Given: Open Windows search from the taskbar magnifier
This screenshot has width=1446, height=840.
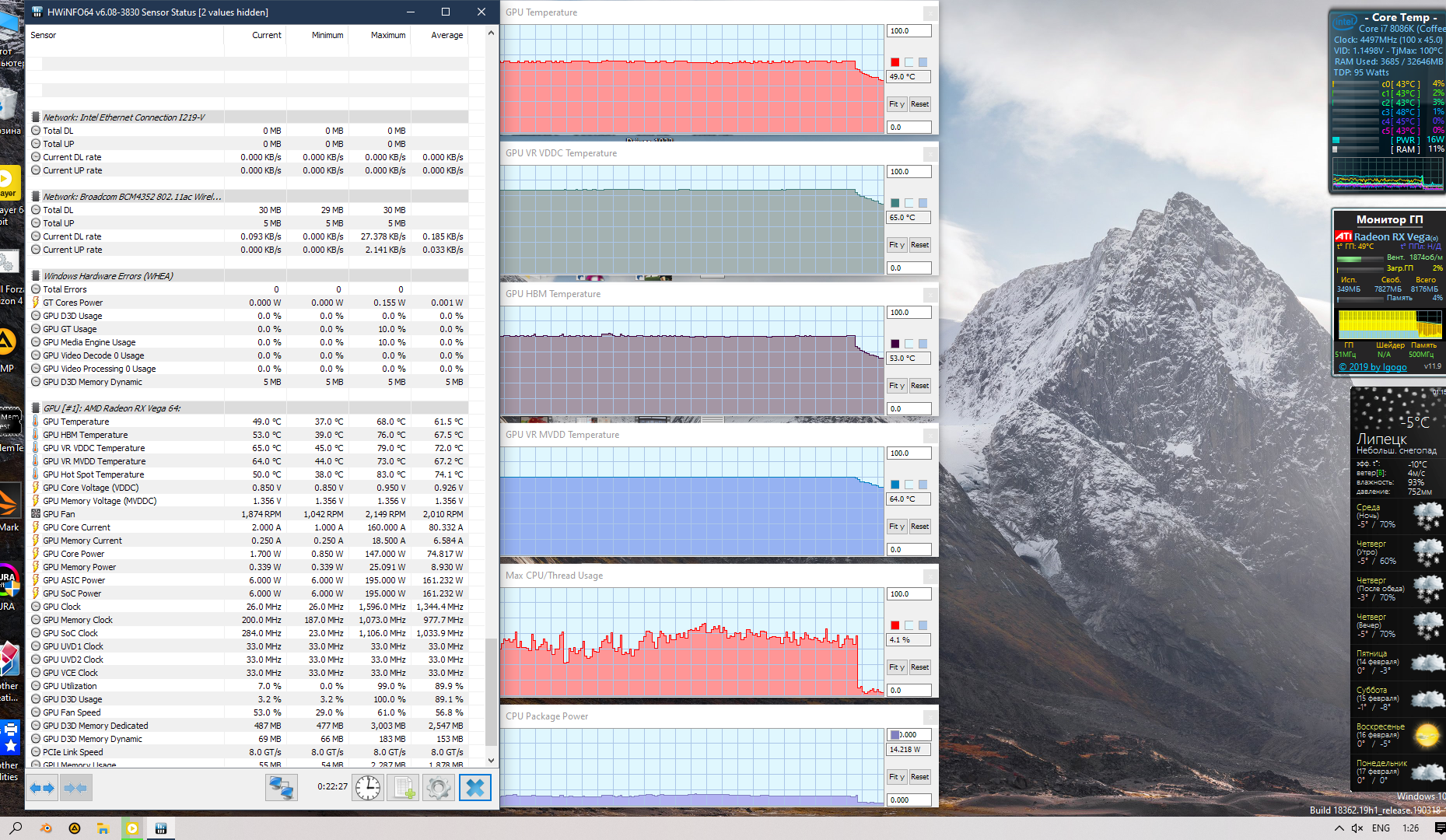Looking at the screenshot, I should [x=16, y=828].
